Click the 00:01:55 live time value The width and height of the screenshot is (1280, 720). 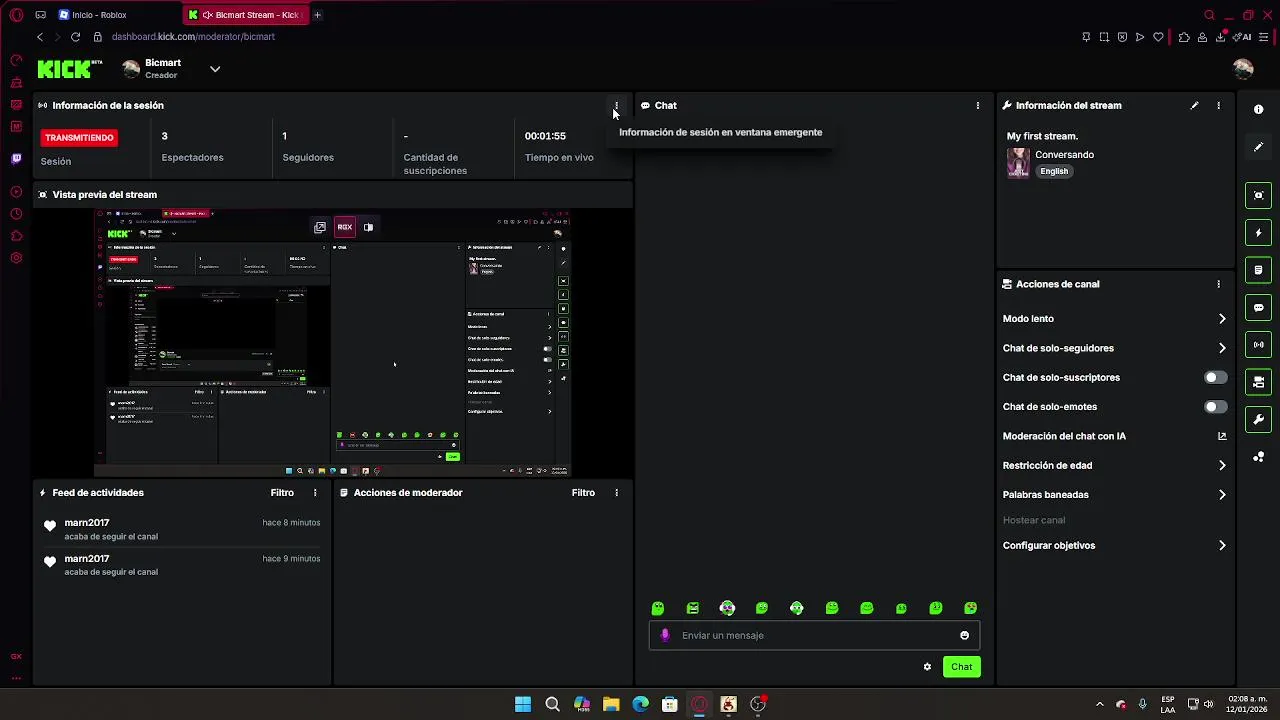pos(545,136)
